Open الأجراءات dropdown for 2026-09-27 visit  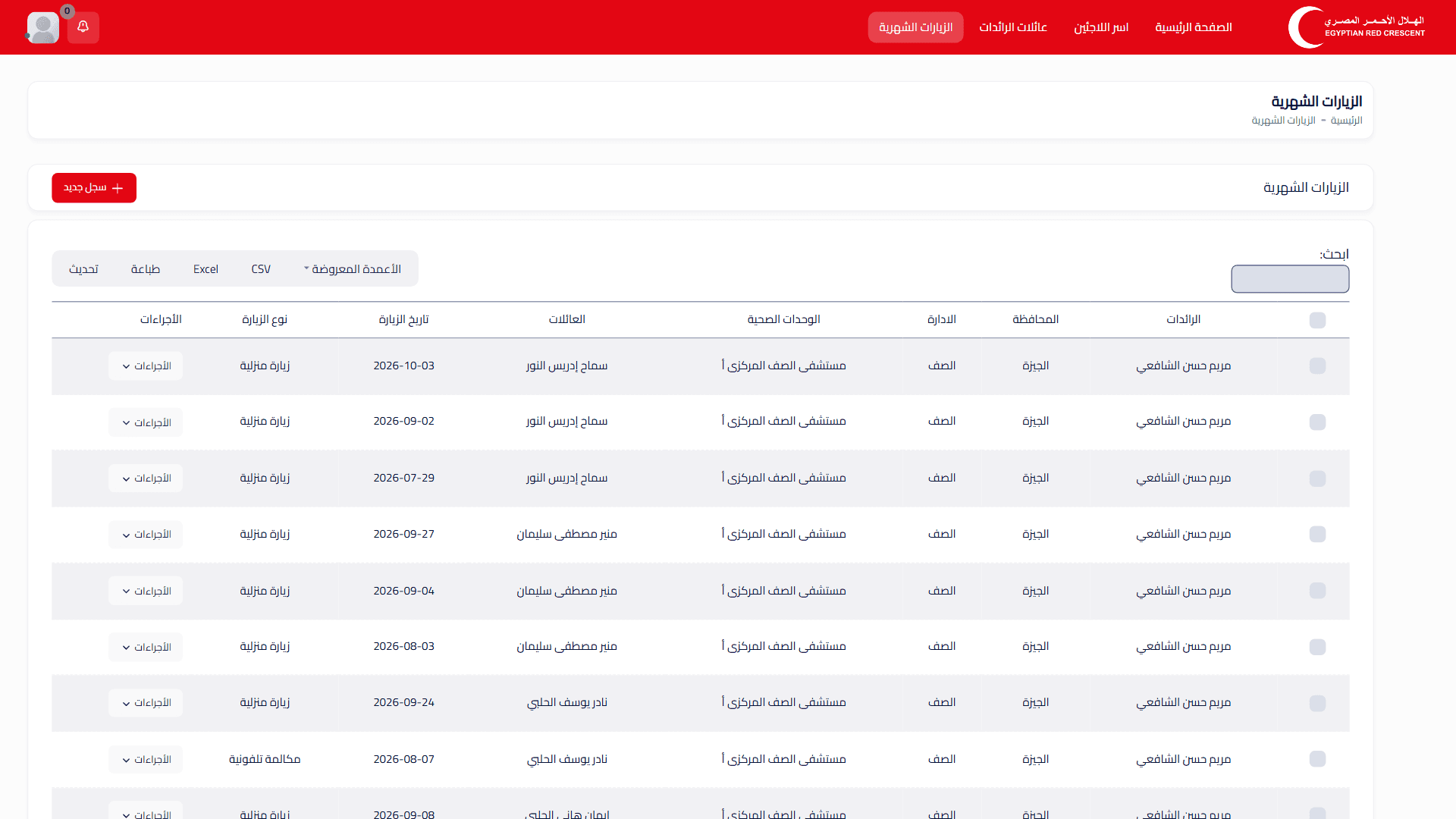coord(146,535)
